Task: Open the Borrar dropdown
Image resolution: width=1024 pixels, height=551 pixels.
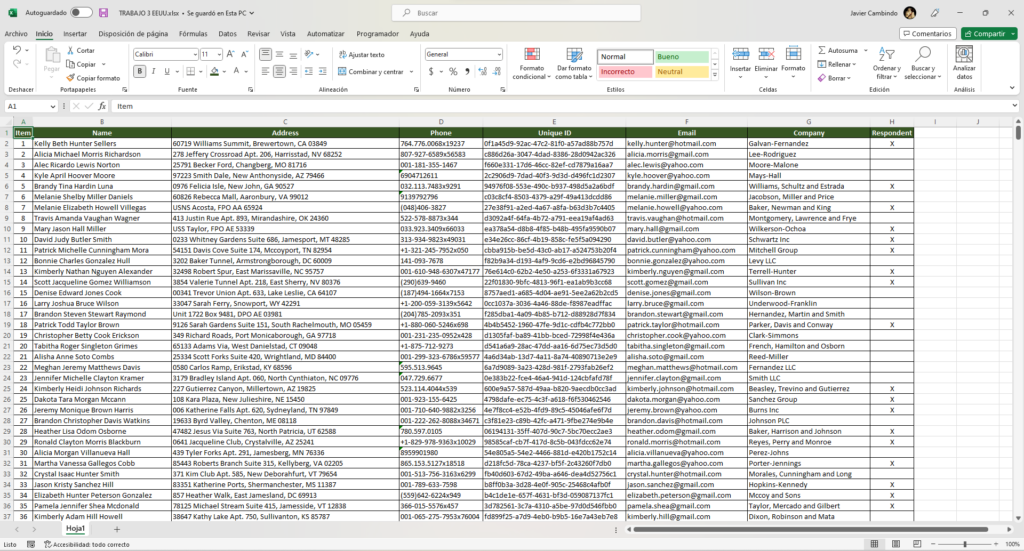Action: (834, 78)
